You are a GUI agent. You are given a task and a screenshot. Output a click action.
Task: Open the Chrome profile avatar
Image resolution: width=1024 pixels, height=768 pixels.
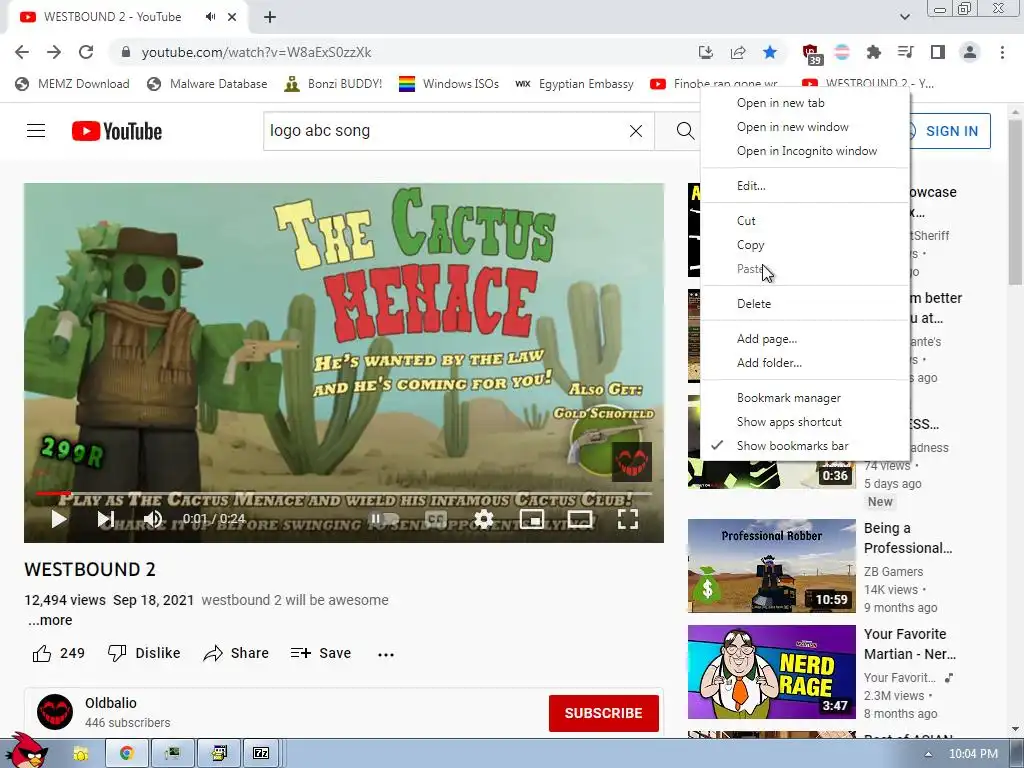970,52
